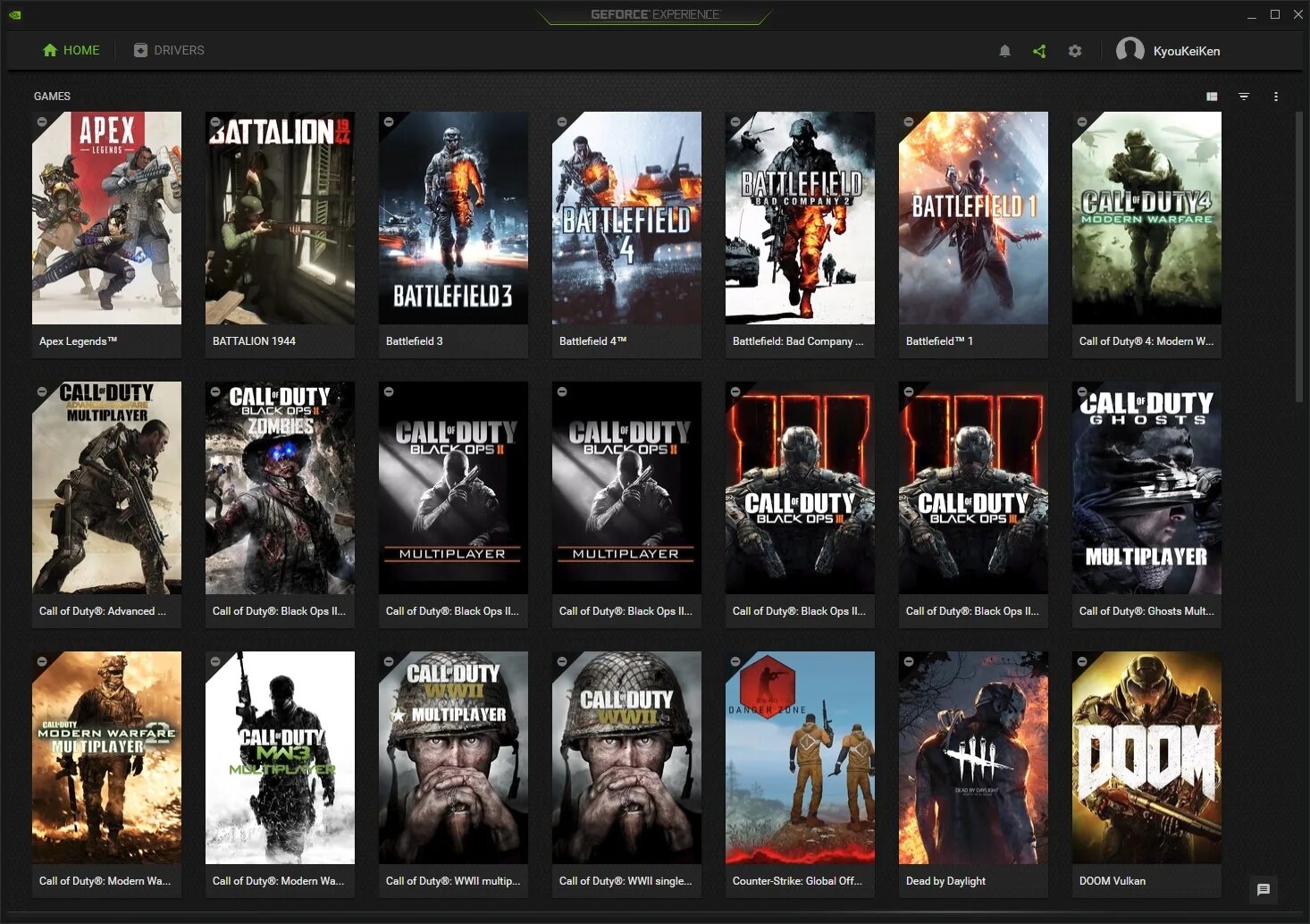Click 'Battlefield: Bad Company ...' title label
This screenshot has height=924, width=1310.
click(798, 341)
